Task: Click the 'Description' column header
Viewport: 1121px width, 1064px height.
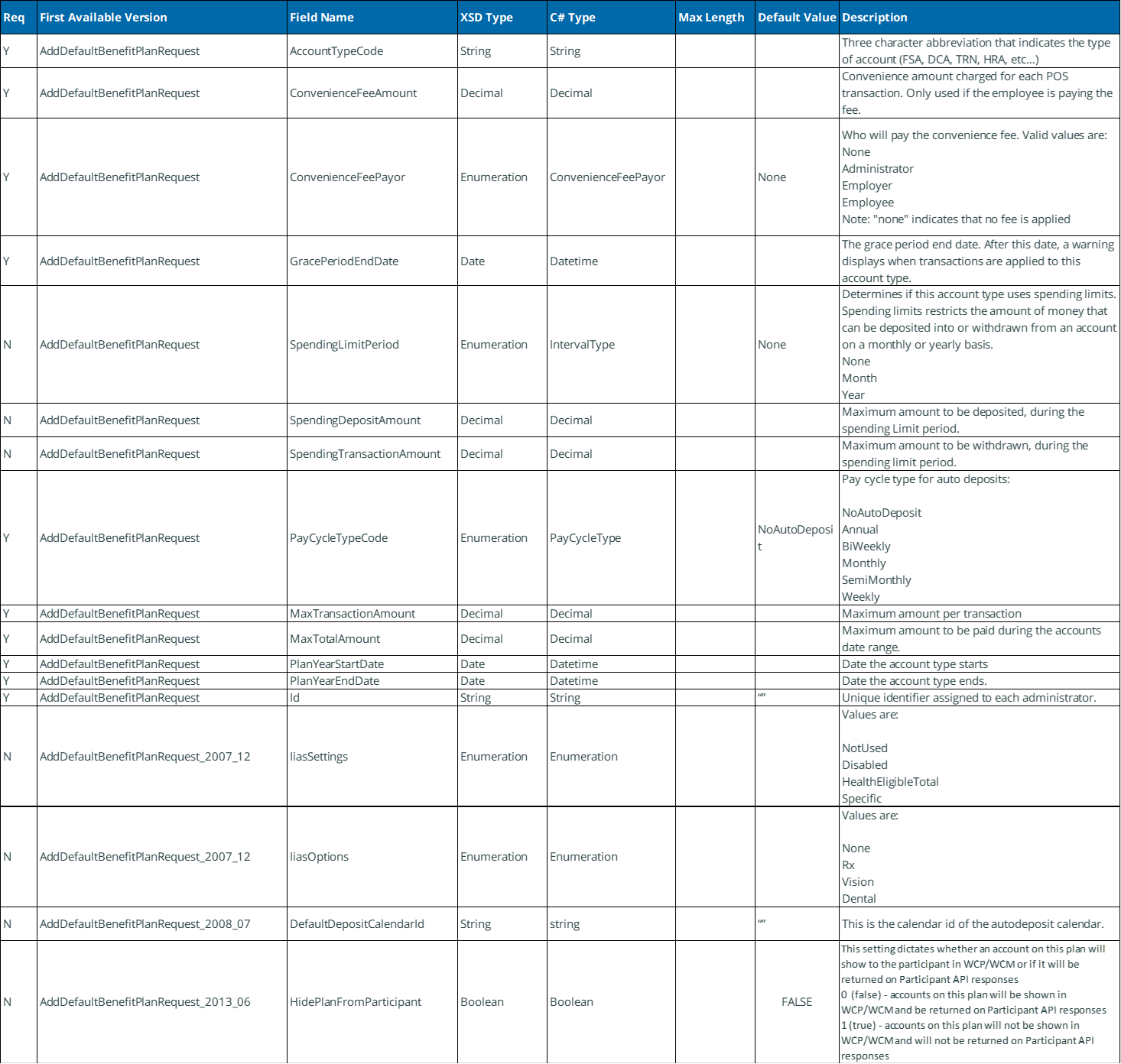Action: point(980,18)
